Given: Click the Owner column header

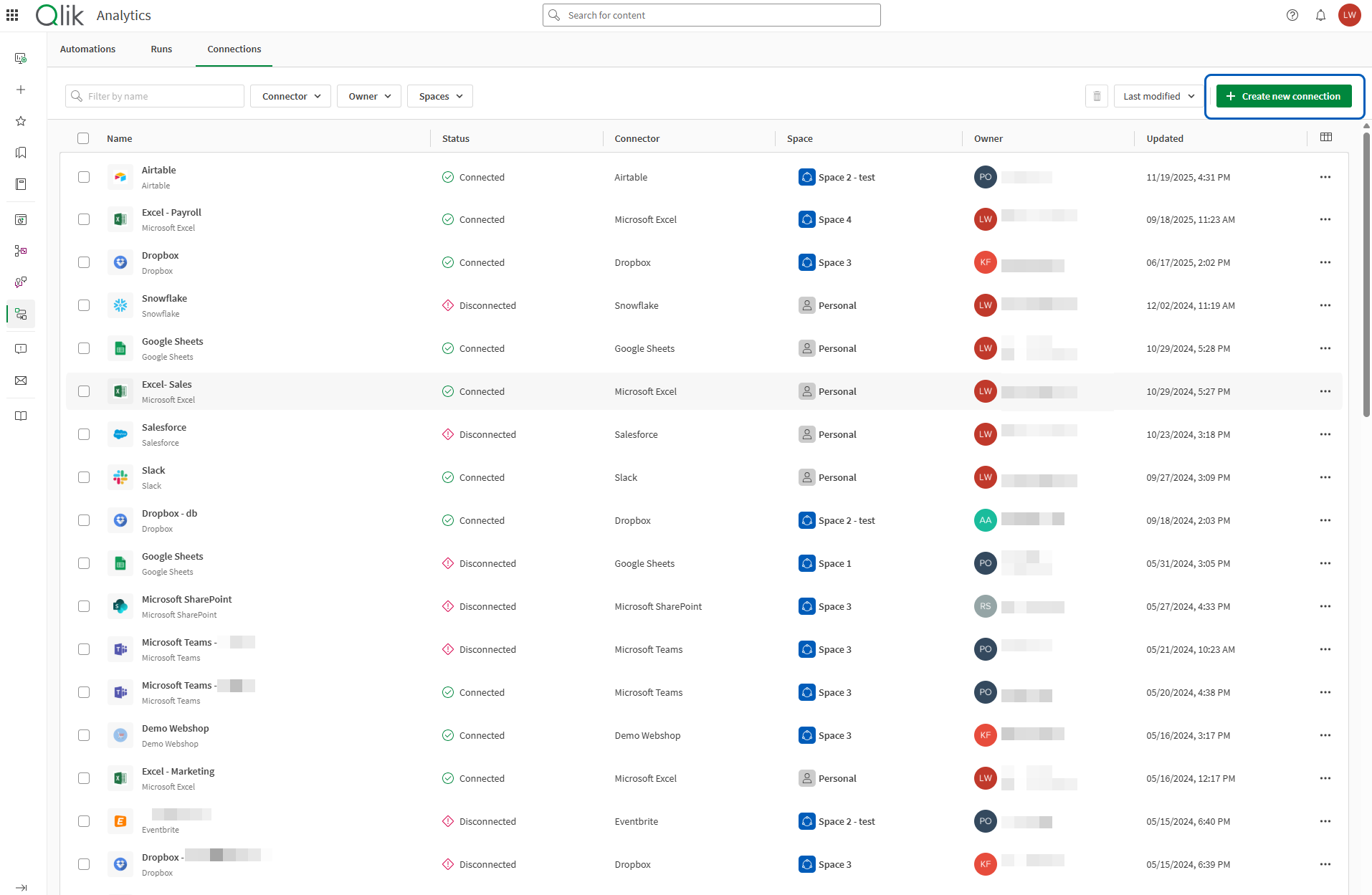Looking at the screenshot, I should [x=988, y=138].
